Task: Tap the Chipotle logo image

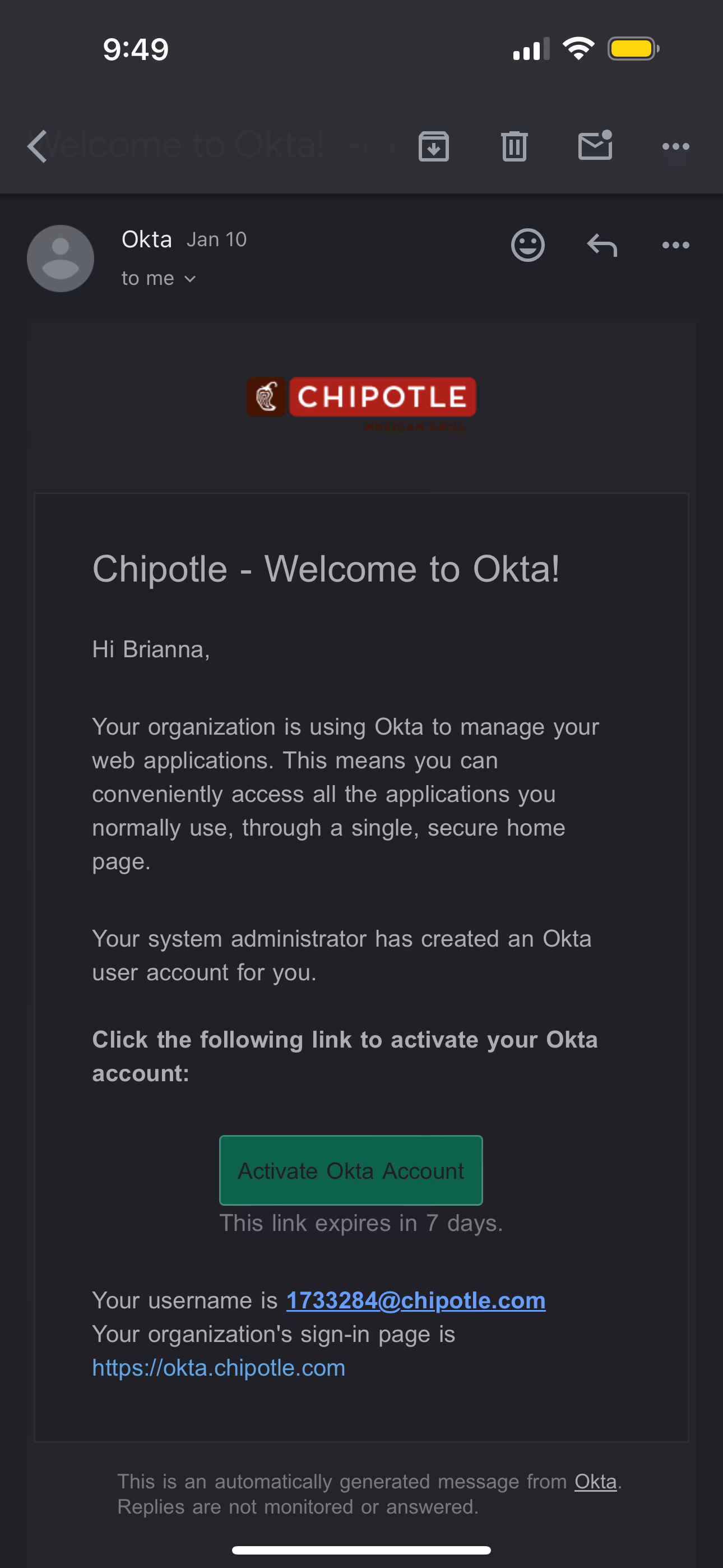Action: 361,399
